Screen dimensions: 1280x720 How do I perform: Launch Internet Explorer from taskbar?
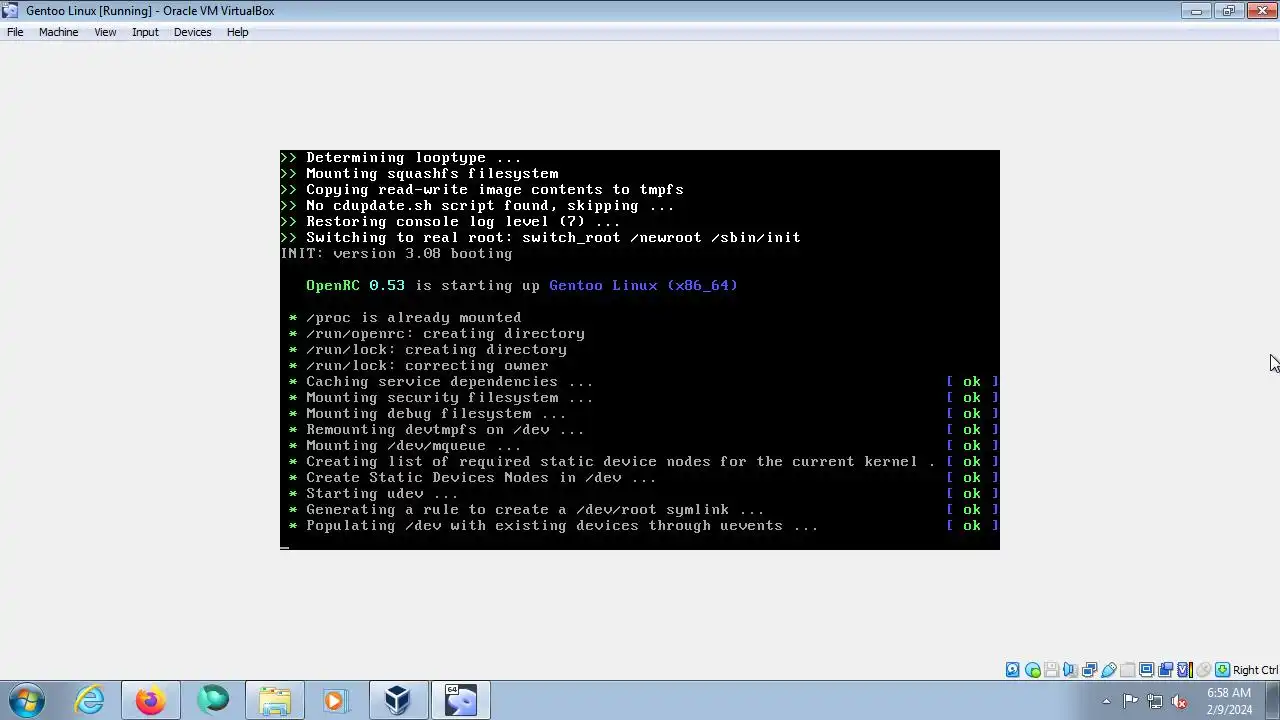[90, 700]
